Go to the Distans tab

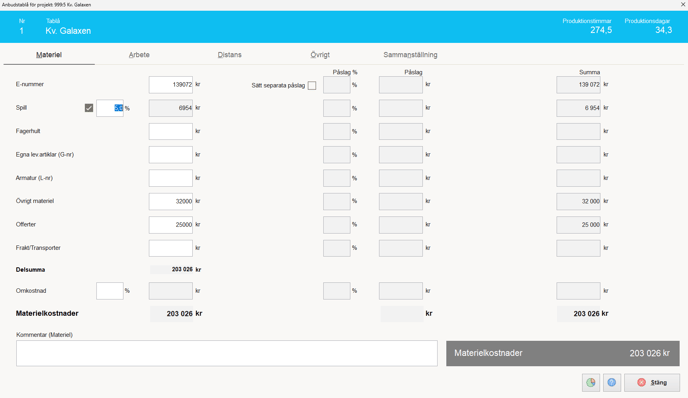coord(229,55)
